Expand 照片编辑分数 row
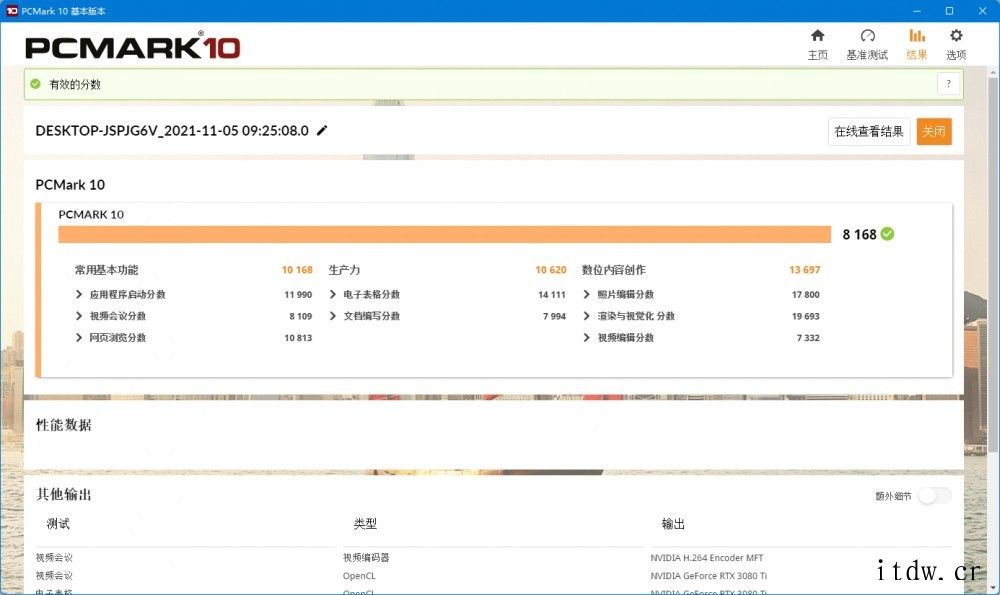The height and width of the screenshot is (595, 1000). pos(587,294)
